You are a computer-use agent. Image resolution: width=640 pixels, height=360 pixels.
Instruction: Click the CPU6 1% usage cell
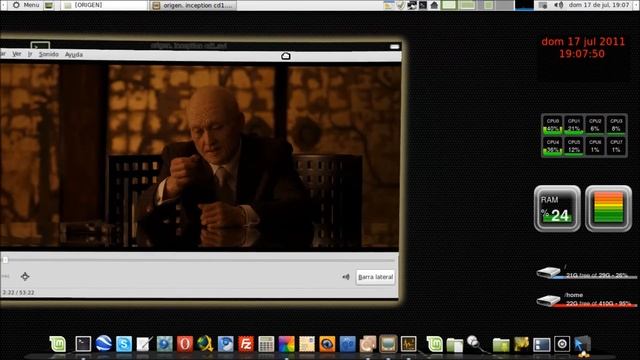coord(595,146)
